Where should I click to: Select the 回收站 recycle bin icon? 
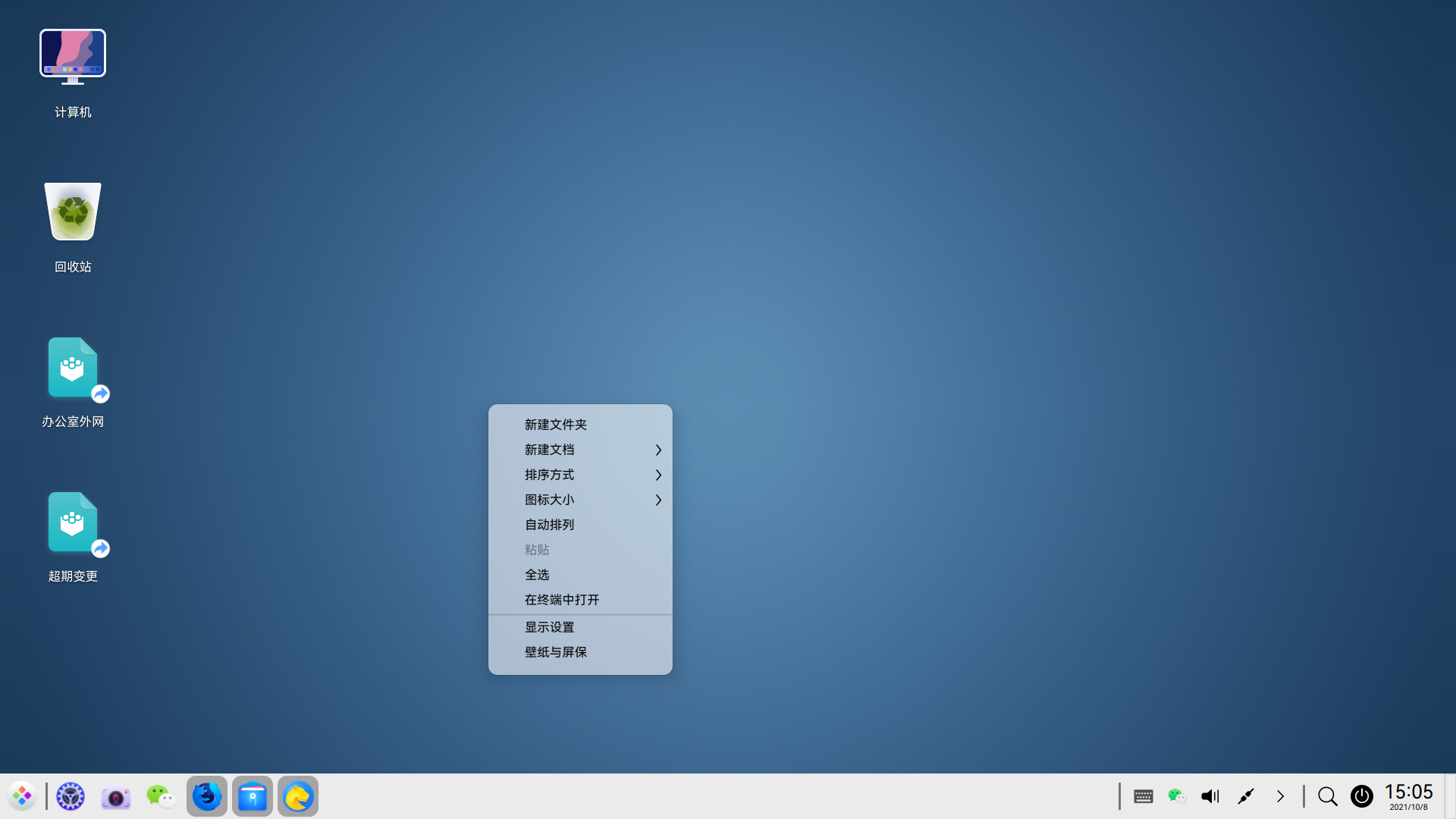click(x=73, y=212)
